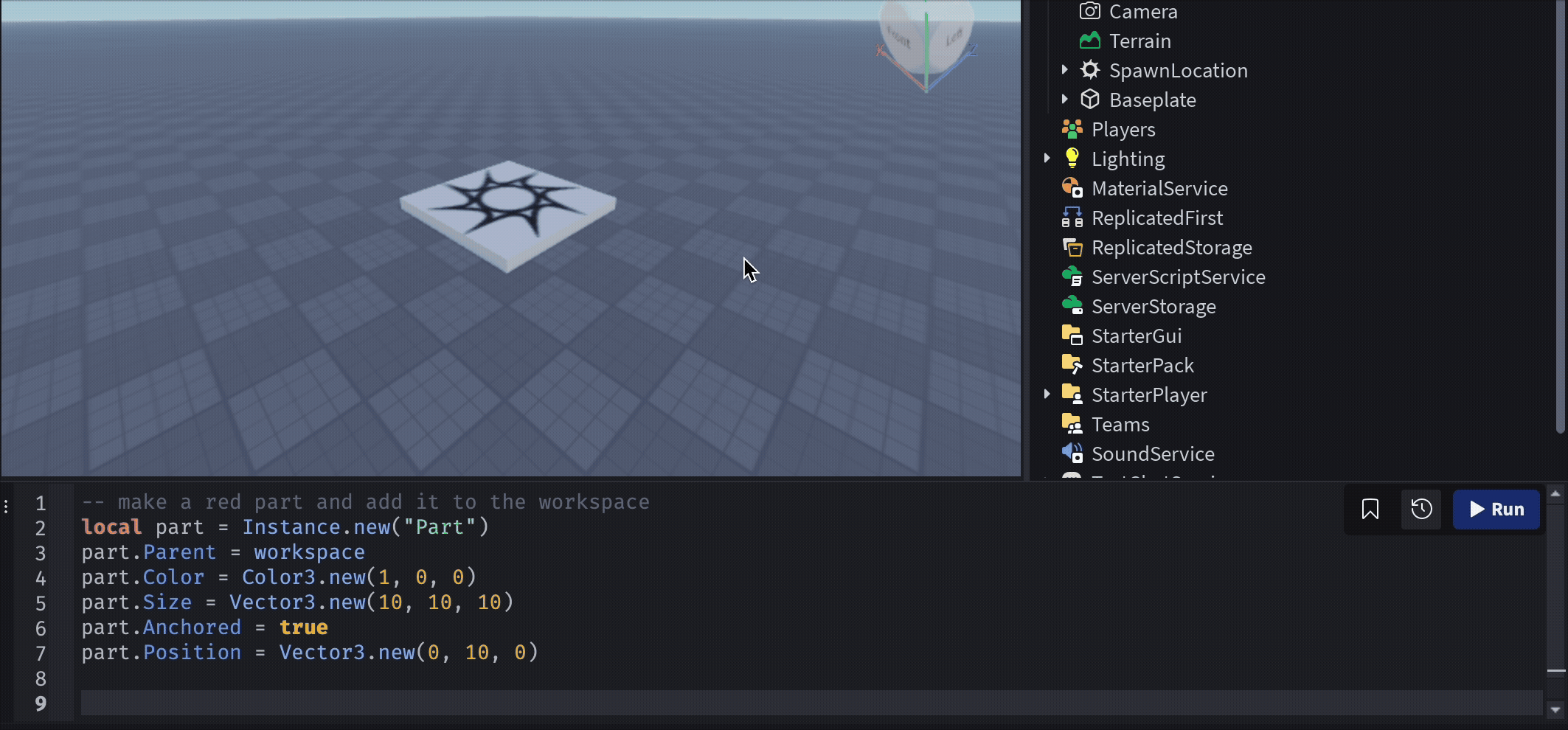
Task: Select the Lighting bulb icon
Action: click(1072, 159)
